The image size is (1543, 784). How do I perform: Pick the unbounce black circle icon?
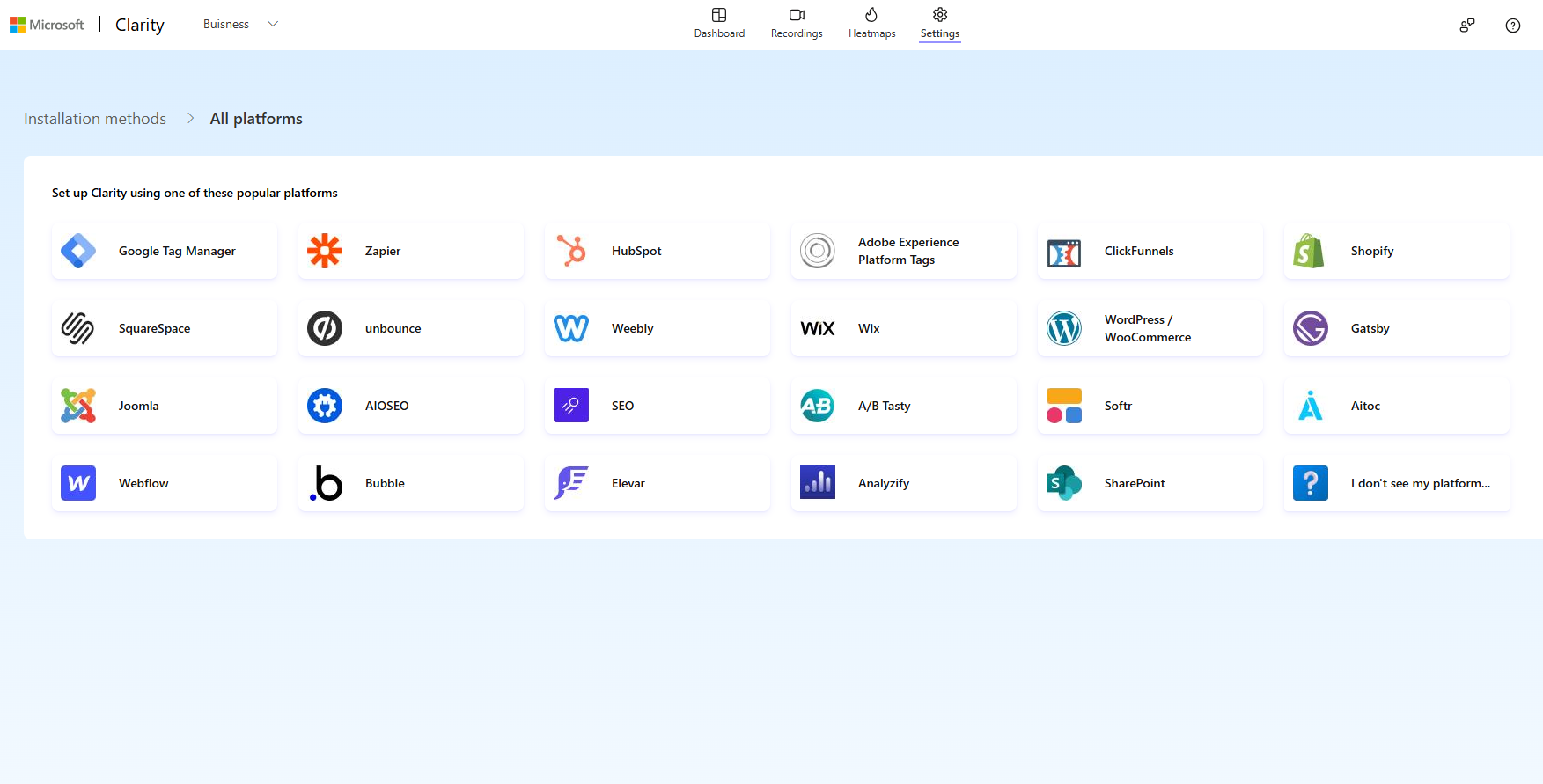coord(325,328)
